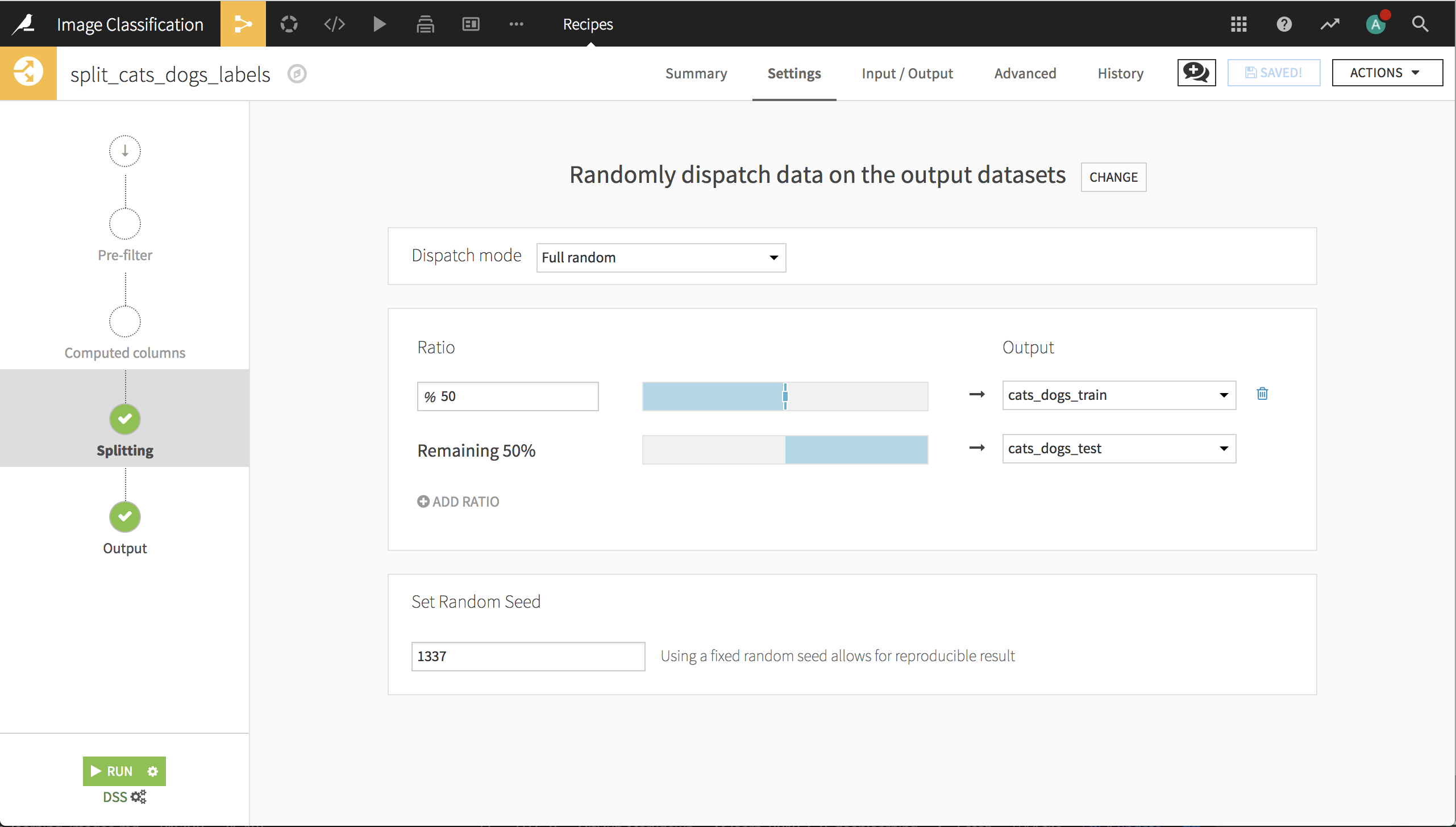Click the Splitting pipeline stage icon
1456x827 pixels.
[124, 419]
